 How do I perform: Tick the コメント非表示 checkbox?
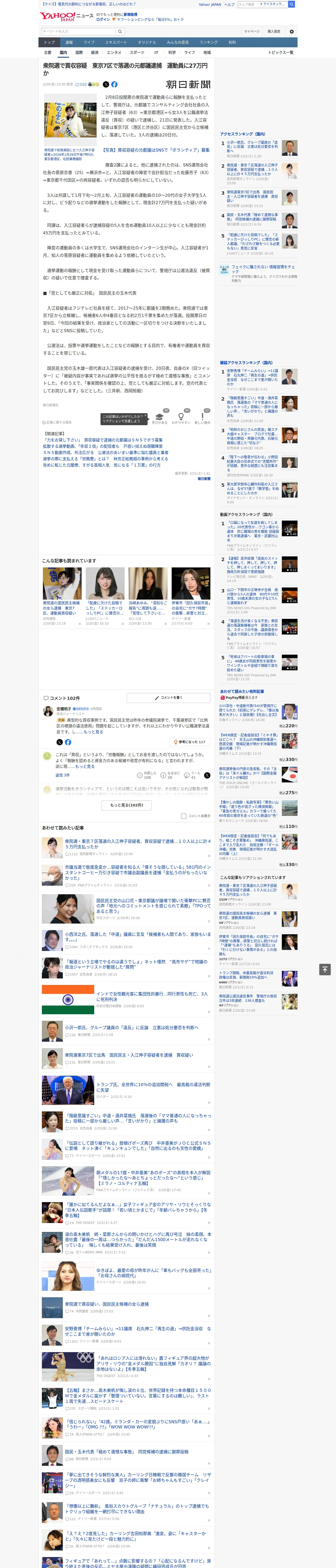coord(183,816)
